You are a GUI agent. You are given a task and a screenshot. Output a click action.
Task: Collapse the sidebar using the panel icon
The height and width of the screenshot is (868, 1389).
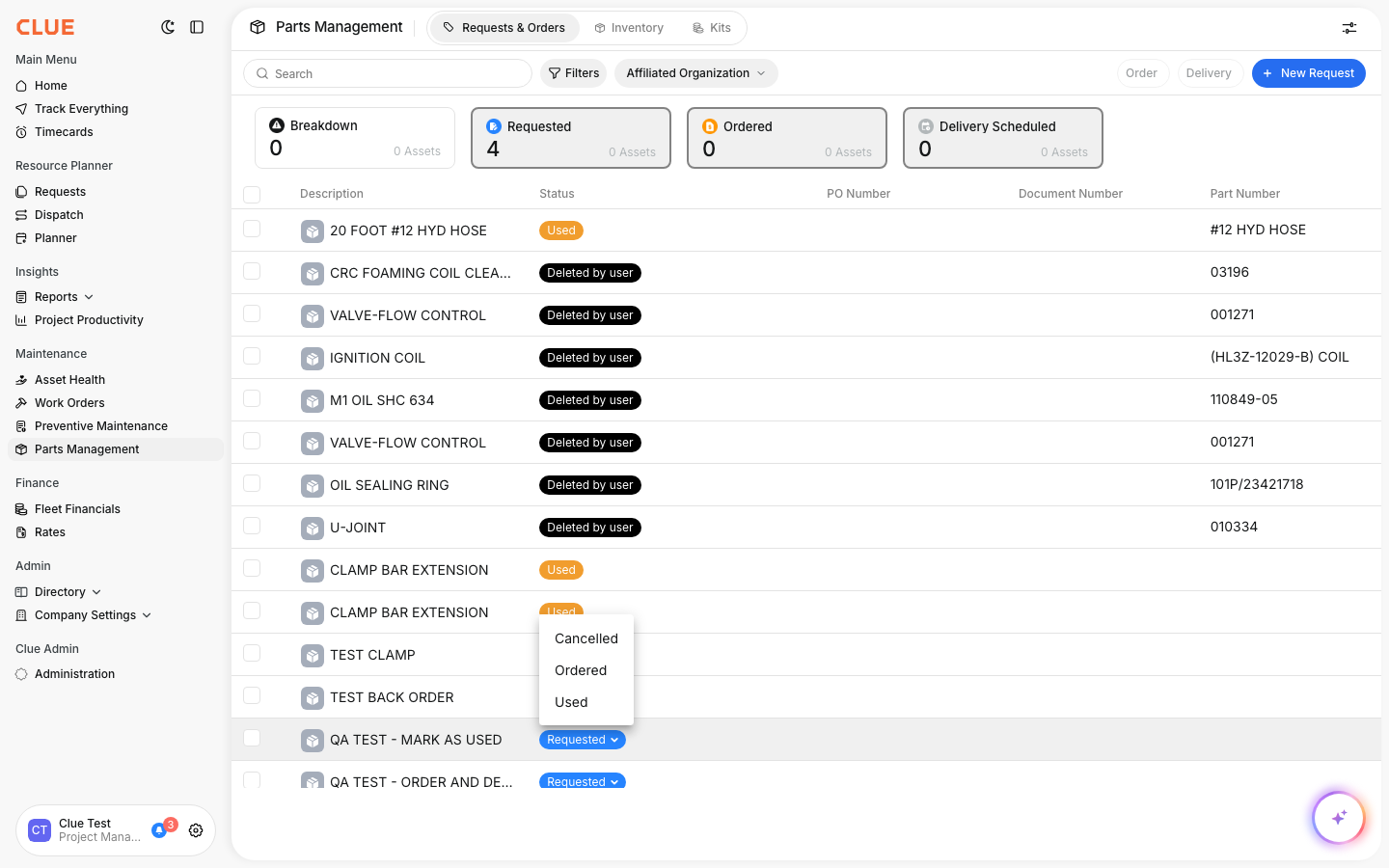click(197, 27)
